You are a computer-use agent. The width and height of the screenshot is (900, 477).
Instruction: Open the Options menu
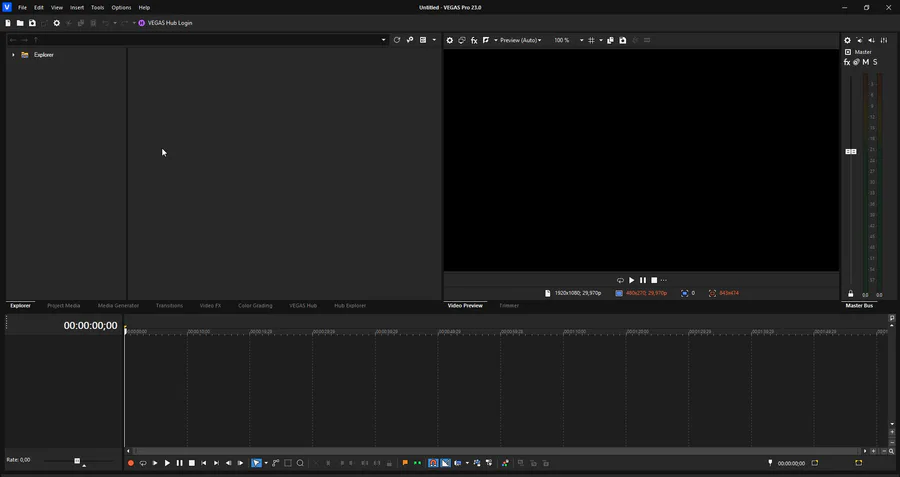(121, 7)
